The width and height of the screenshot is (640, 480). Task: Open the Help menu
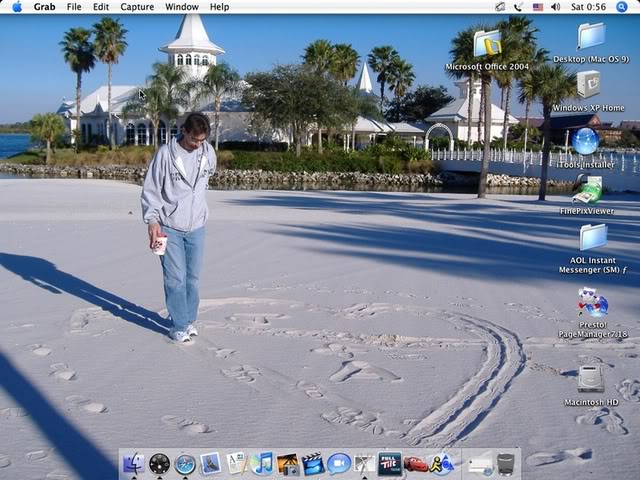pos(219,7)
